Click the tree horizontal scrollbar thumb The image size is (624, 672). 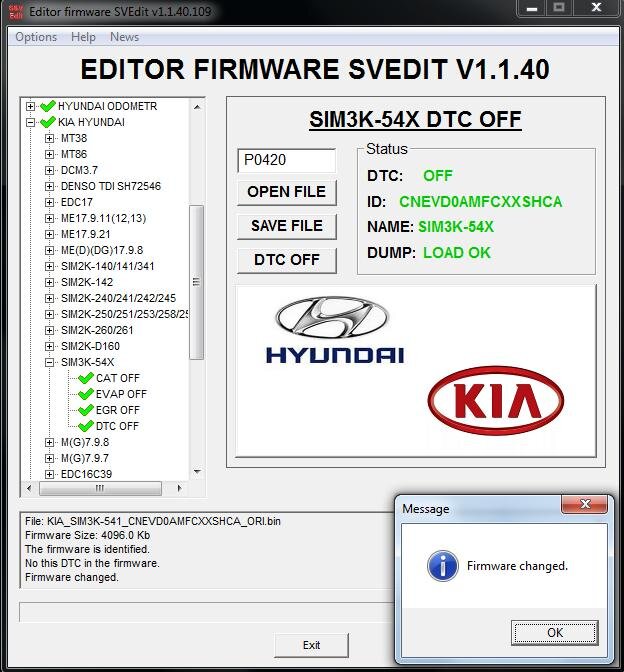(100, 488)
